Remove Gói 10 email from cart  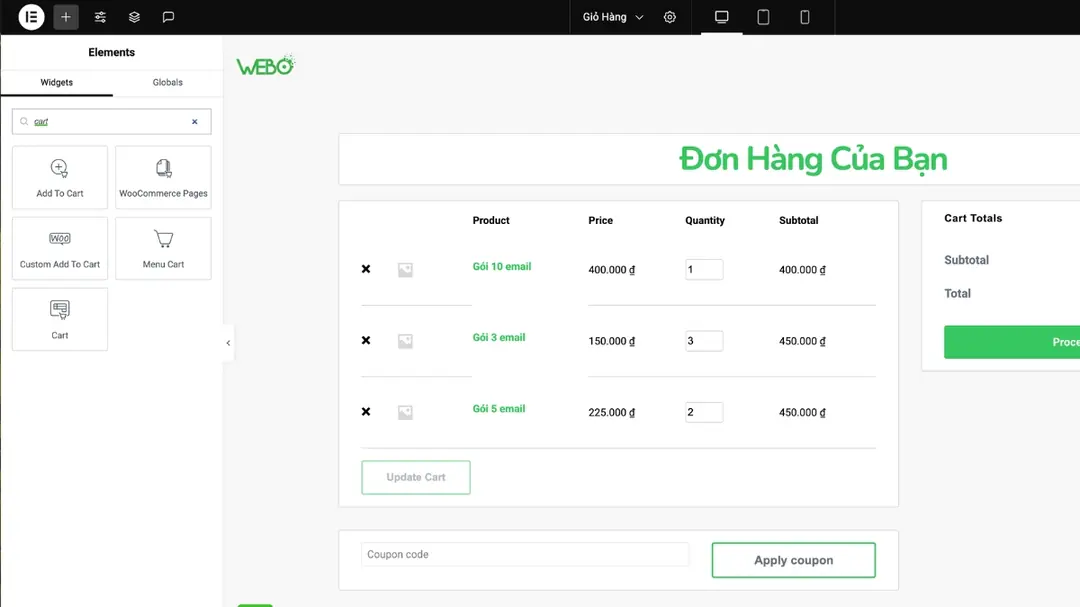pos(366,269)
